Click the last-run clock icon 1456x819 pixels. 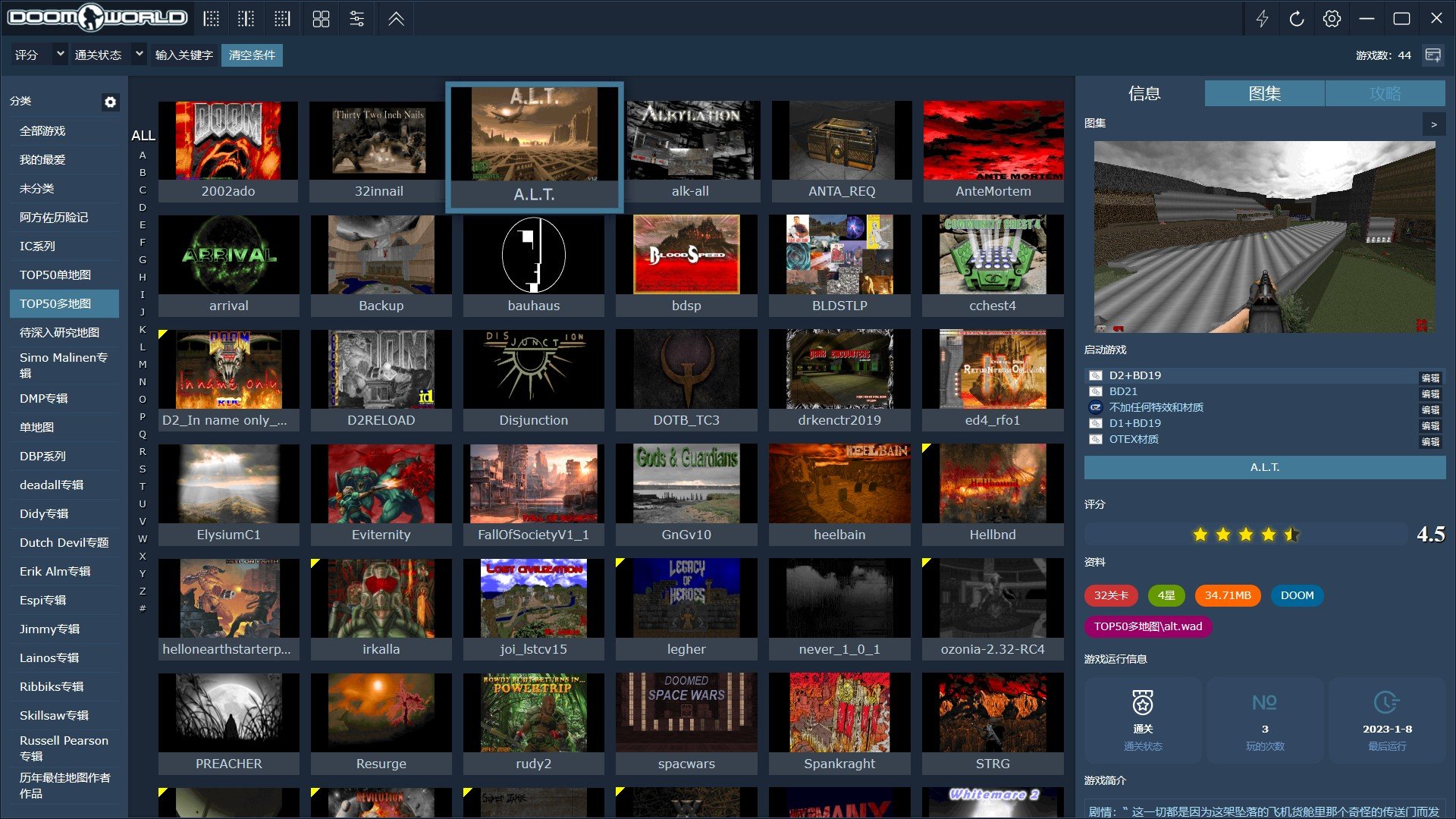tap(1387, 702)
